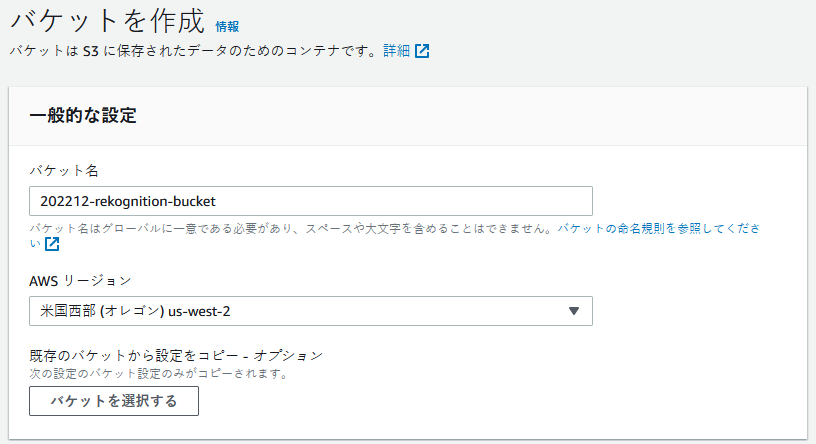The height and width of the screenshot is (444, 816).
Task: Click the 202212-rekognition-bucket text inside the field
Action: [127, 201]
